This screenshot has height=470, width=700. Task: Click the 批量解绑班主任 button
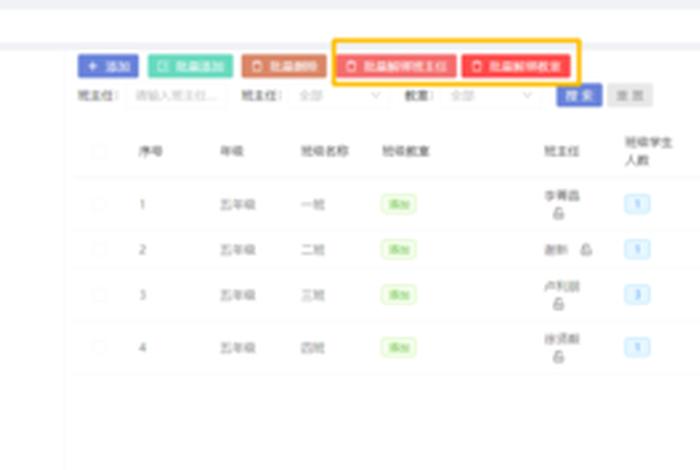396,66
